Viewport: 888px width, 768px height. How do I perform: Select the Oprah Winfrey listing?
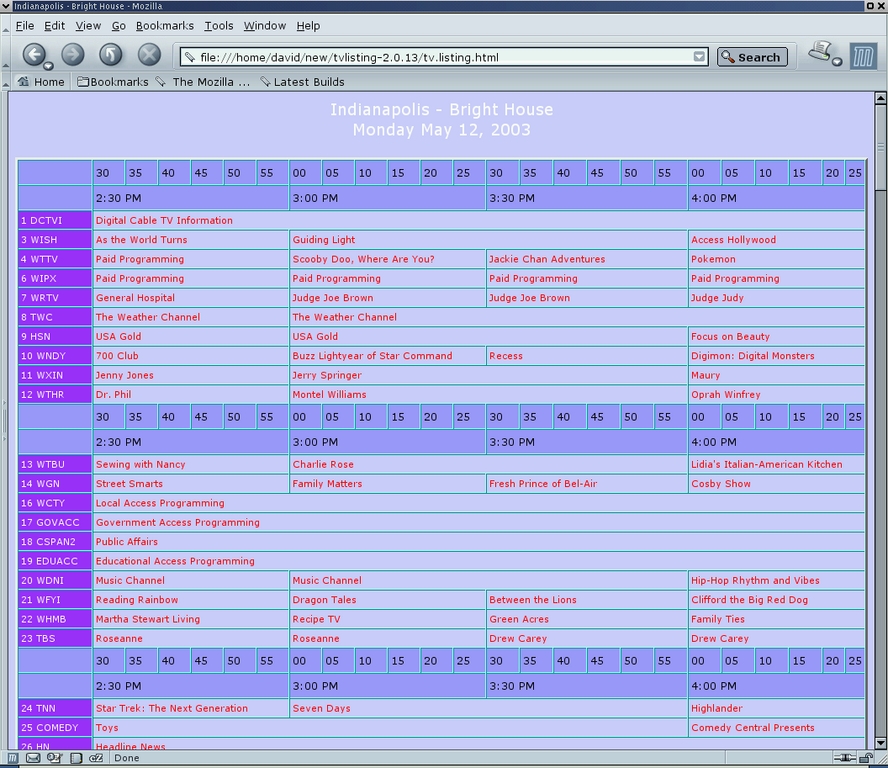[x=725, y=395]
